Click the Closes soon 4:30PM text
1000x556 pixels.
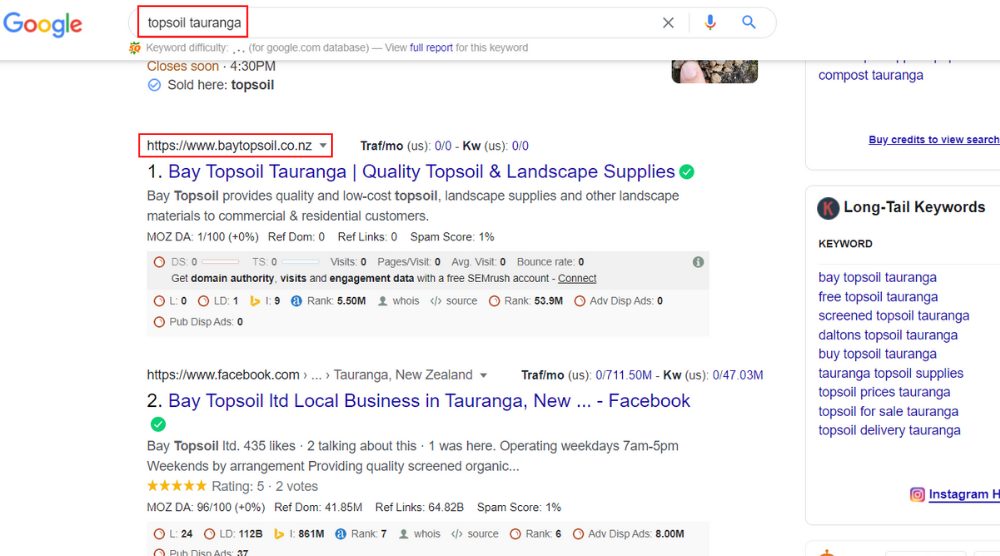(211, 66)
